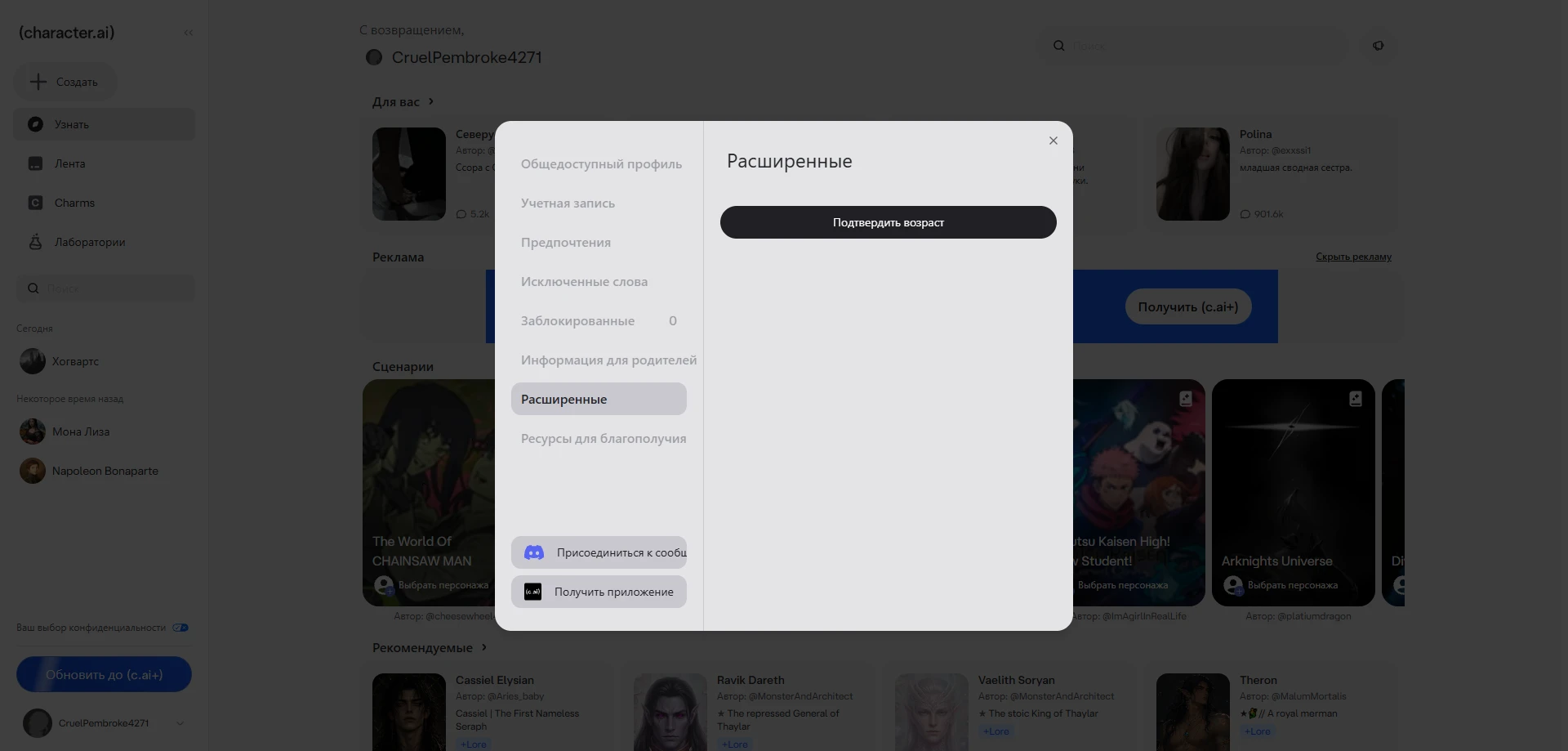Click the Napoleon Bonaparte avatar

tap(33, 471)
